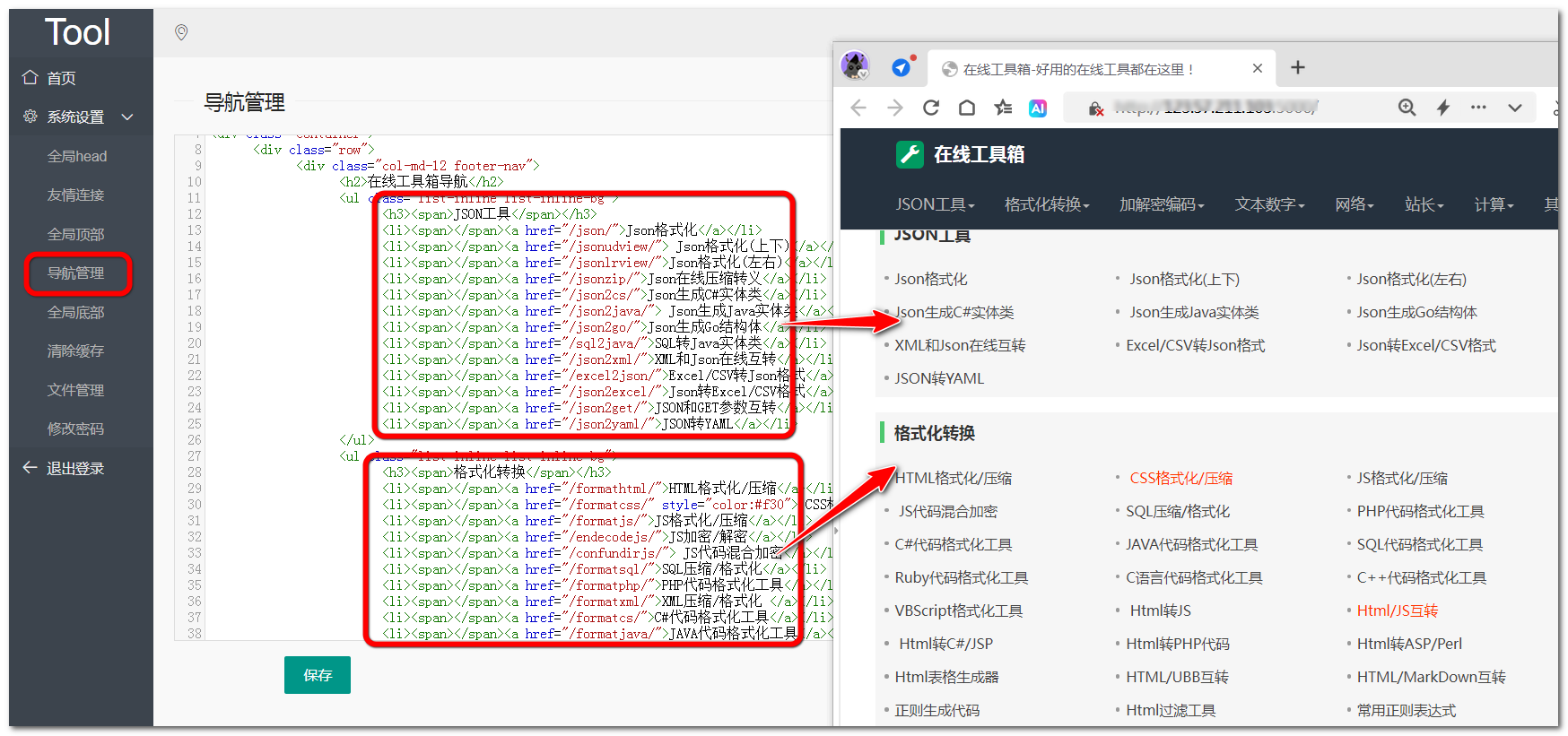This screenshot has width=1568, height=736.
Task: Open 全局顶部 in sidebar
Action: (75, 234)
